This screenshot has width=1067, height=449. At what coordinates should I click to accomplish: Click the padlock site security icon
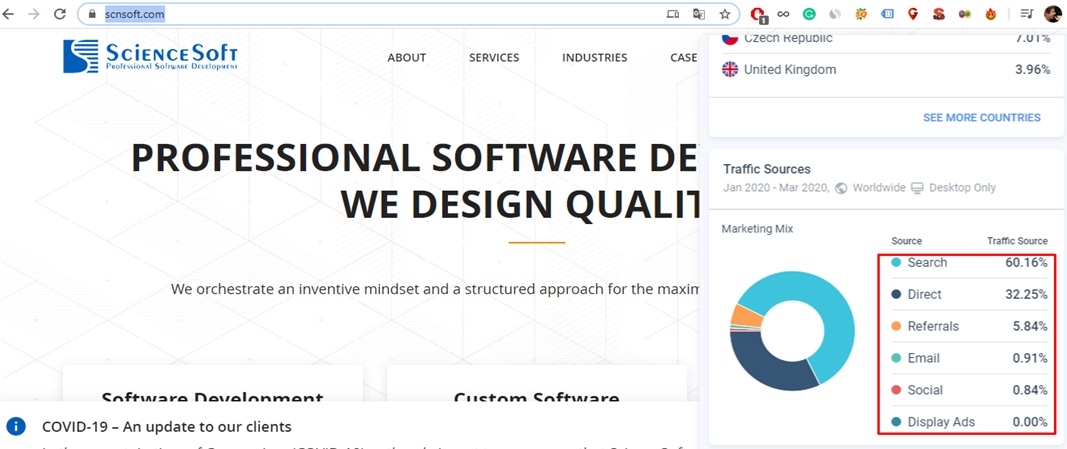pos(93,14)
